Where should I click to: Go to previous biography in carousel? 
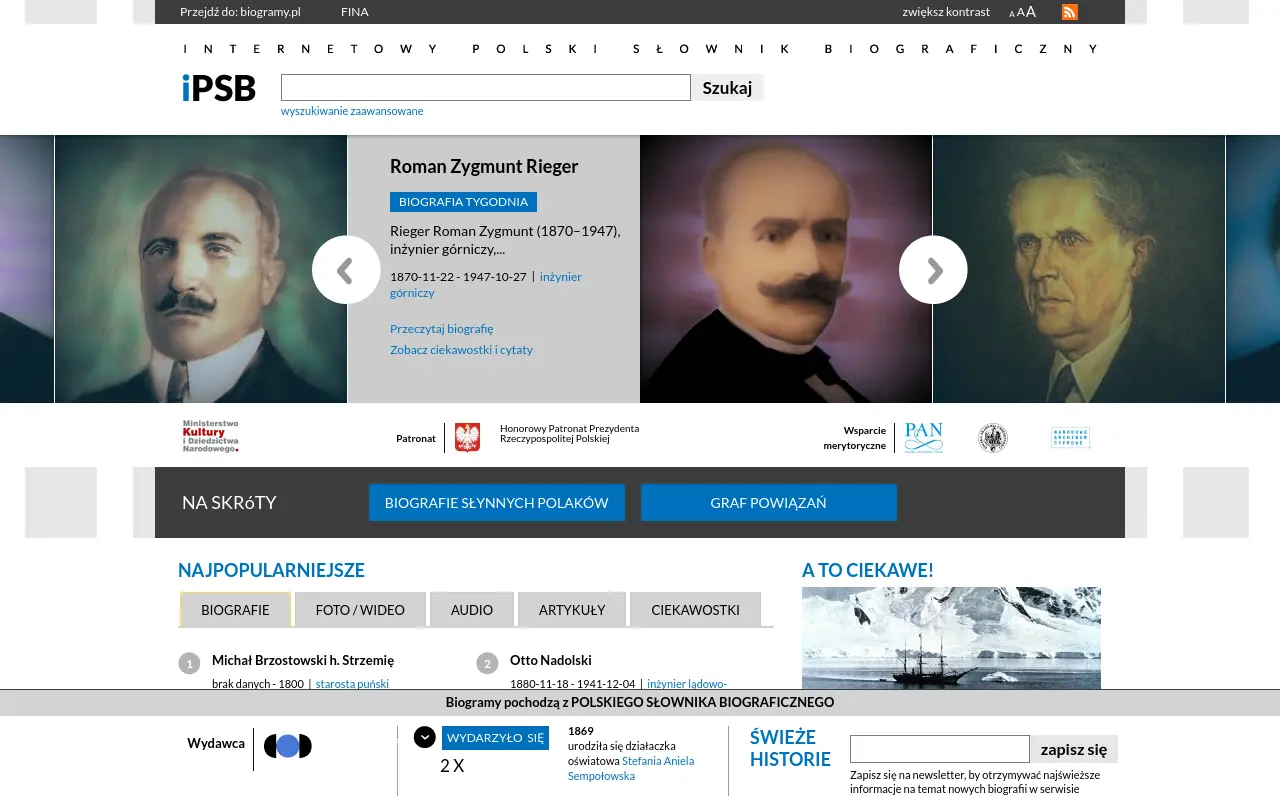pyautogui.click(x=346, y=269)
